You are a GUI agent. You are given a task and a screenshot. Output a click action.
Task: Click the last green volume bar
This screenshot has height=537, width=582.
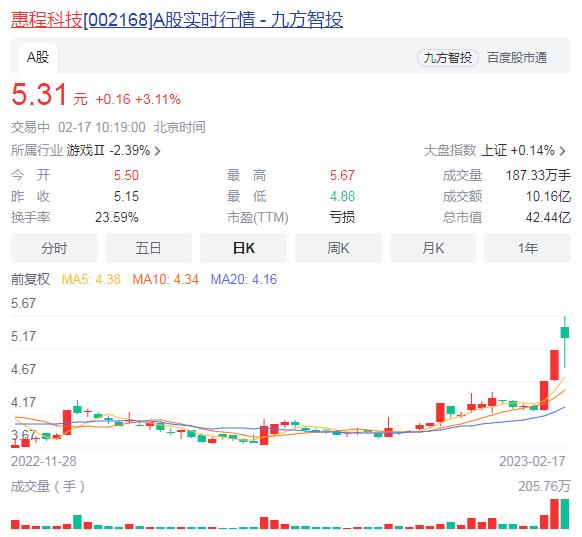click(x=565, y=514)
